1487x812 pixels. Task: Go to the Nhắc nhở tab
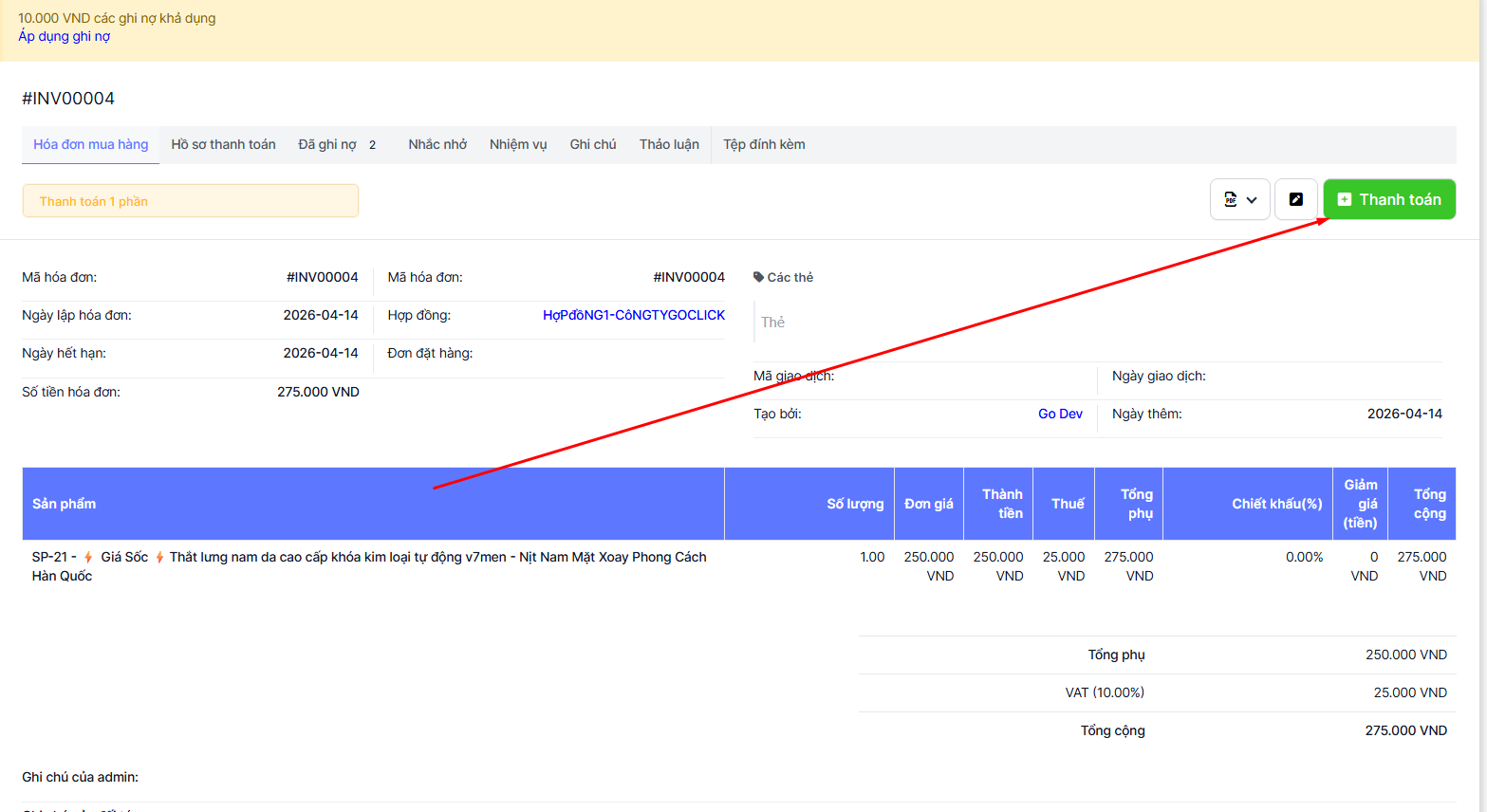[437, 144]
